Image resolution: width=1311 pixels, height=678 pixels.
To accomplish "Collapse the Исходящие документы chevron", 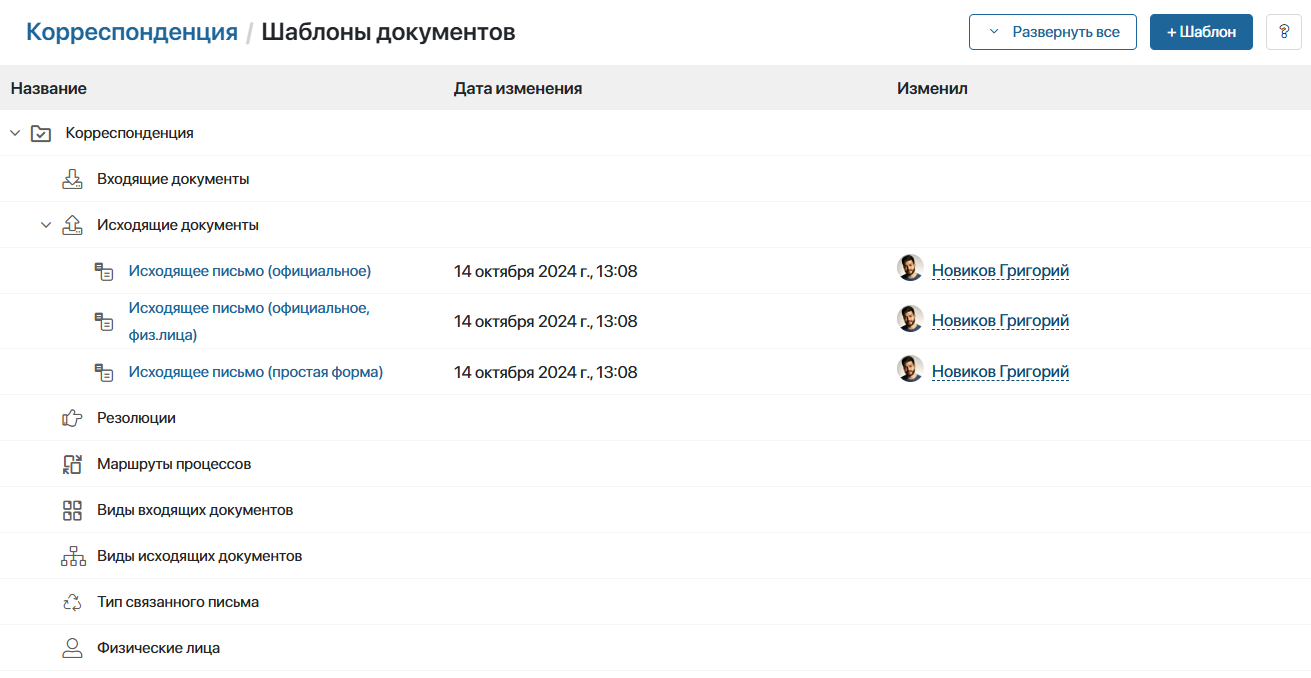I will tap(46, 225).
